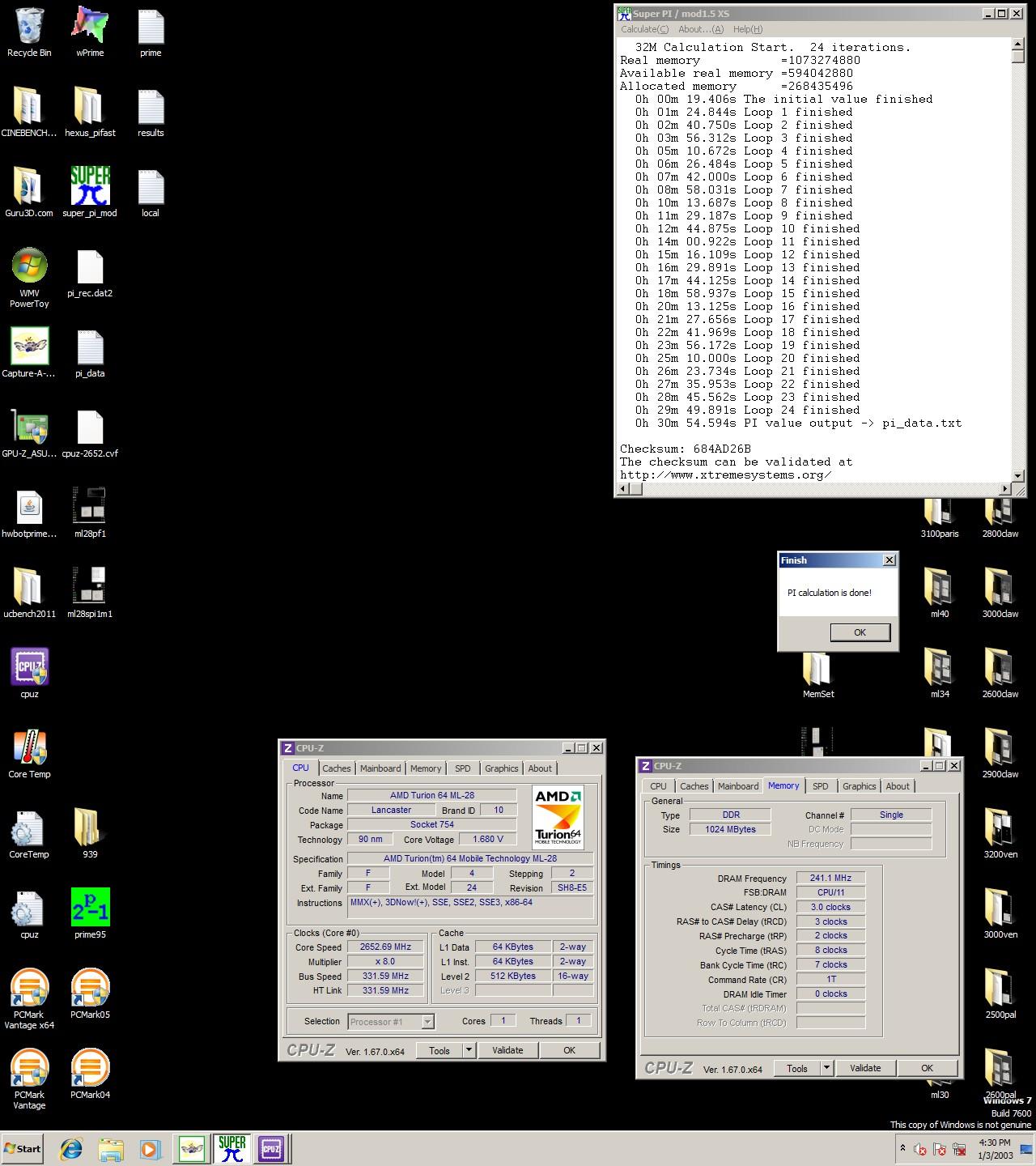Switch to Mainboard tab in left CPU-Z

coord(380,768)
